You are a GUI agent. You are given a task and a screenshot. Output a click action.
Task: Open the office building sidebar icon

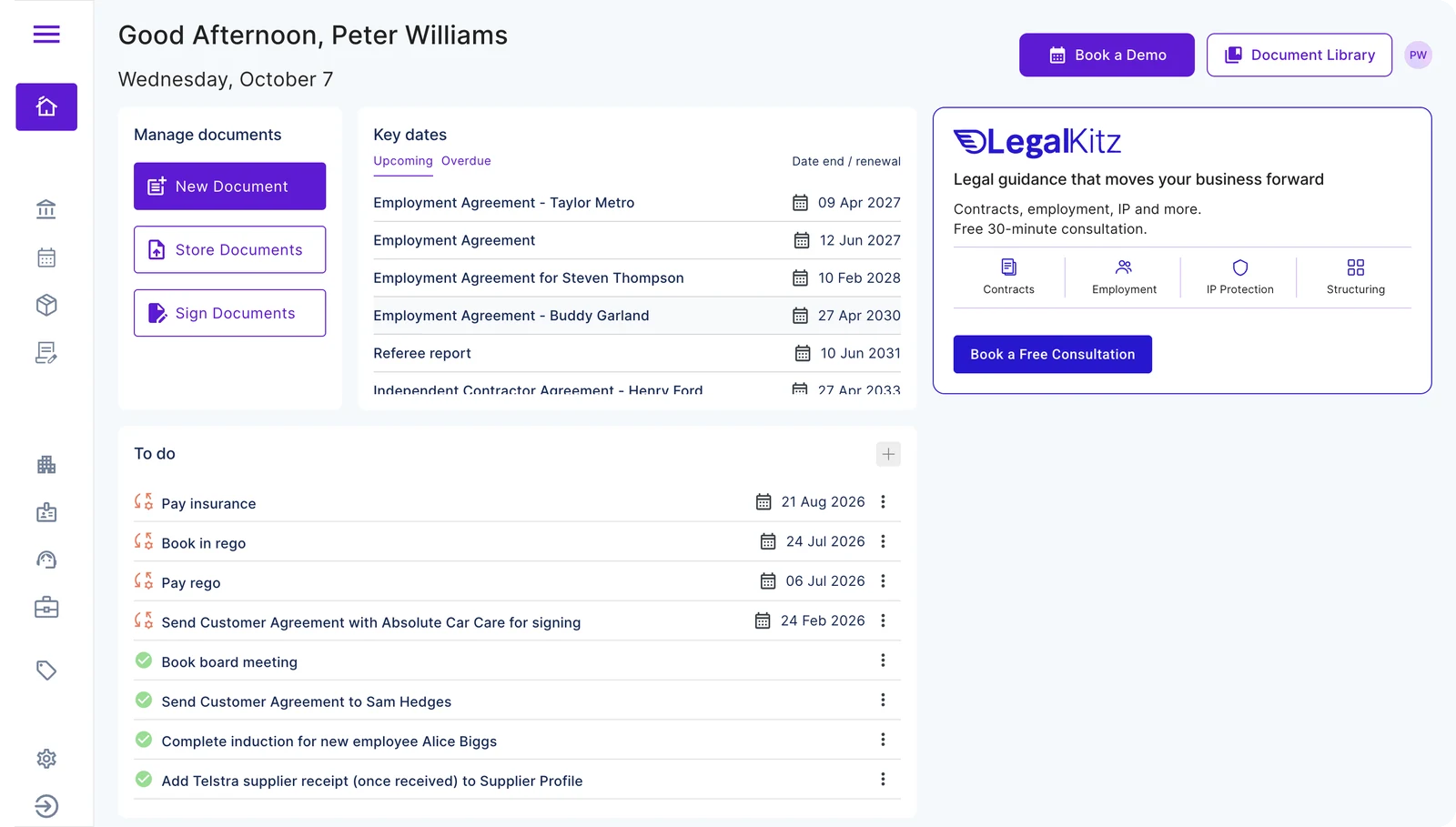click(x=46, y=465)
